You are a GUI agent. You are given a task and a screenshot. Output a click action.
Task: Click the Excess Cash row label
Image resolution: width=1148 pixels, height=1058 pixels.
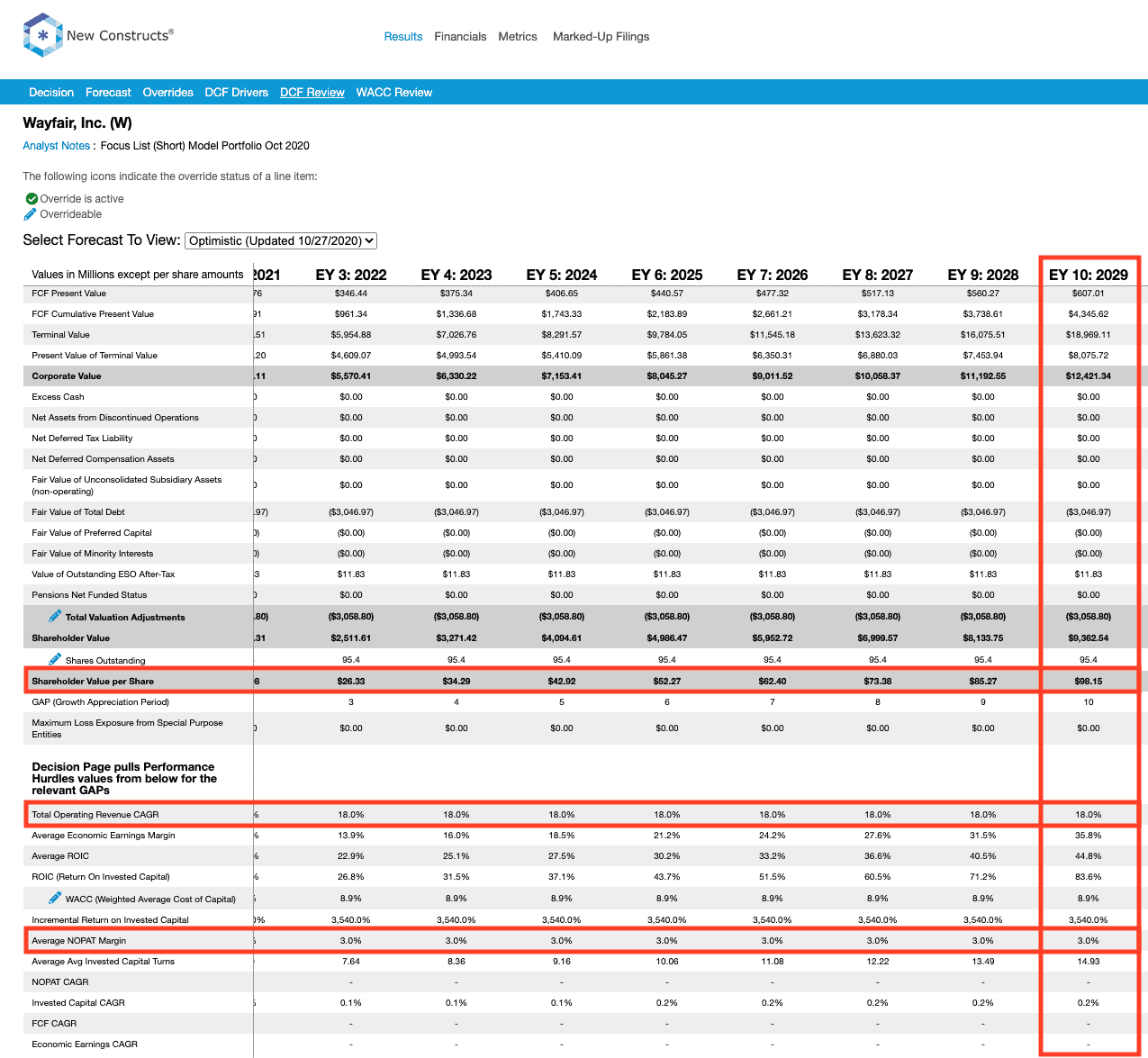tap(59, 397)
